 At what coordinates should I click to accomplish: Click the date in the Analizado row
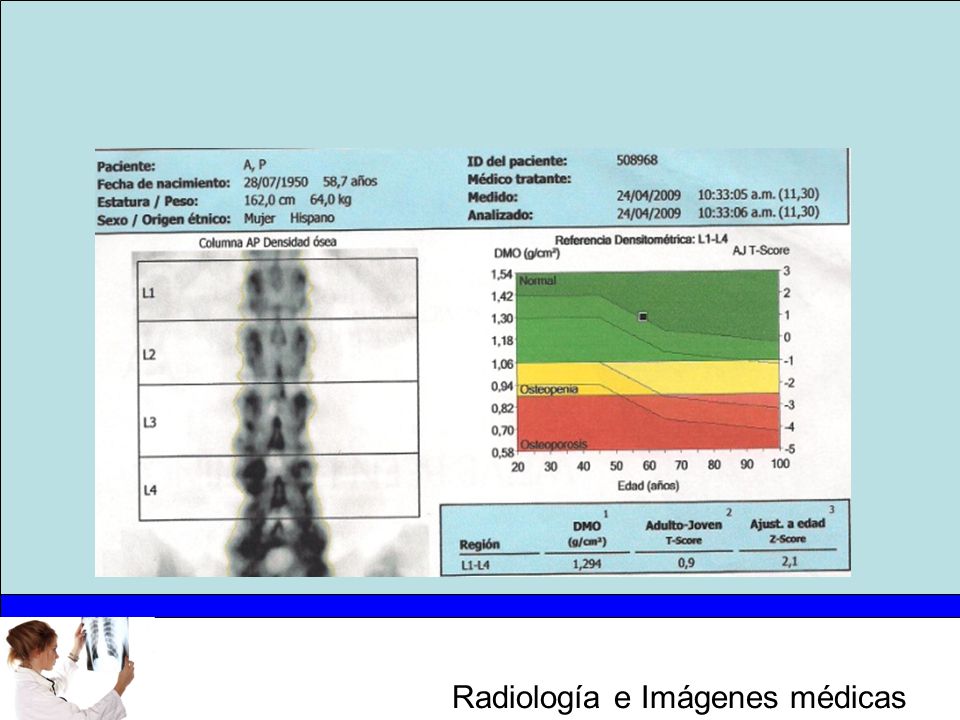(x=649, y=213)
